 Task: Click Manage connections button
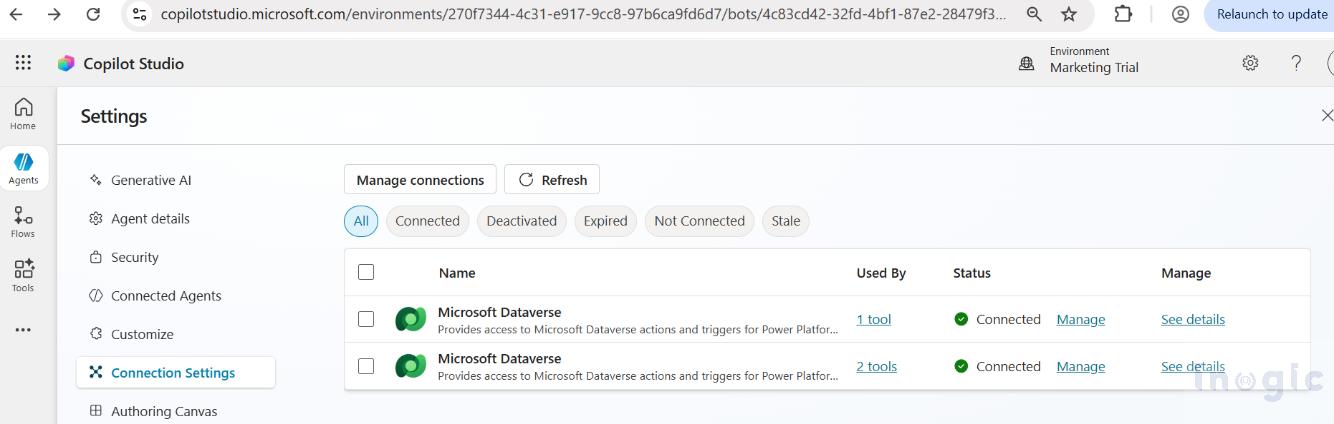(x=420, y=180)
